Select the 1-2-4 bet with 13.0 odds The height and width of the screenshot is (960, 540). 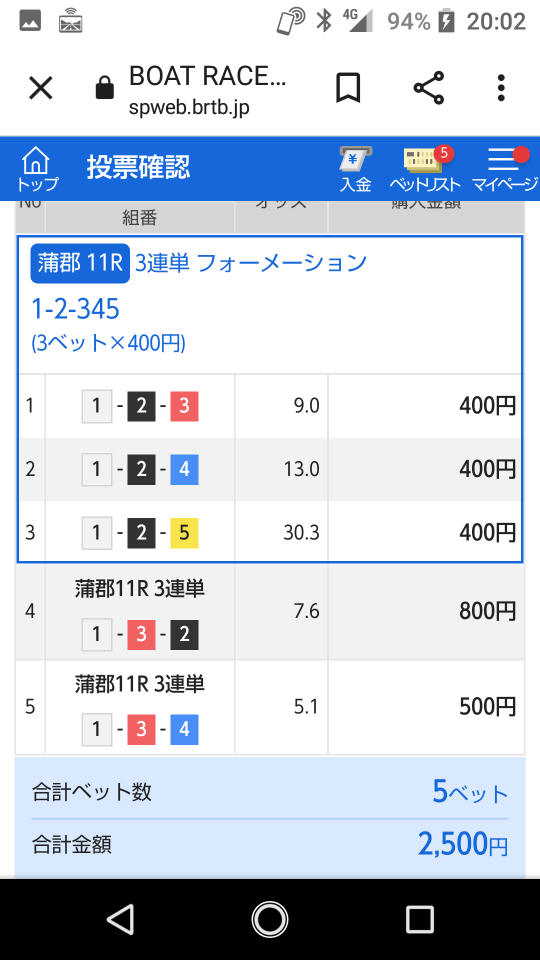click(x=270, y=470)
